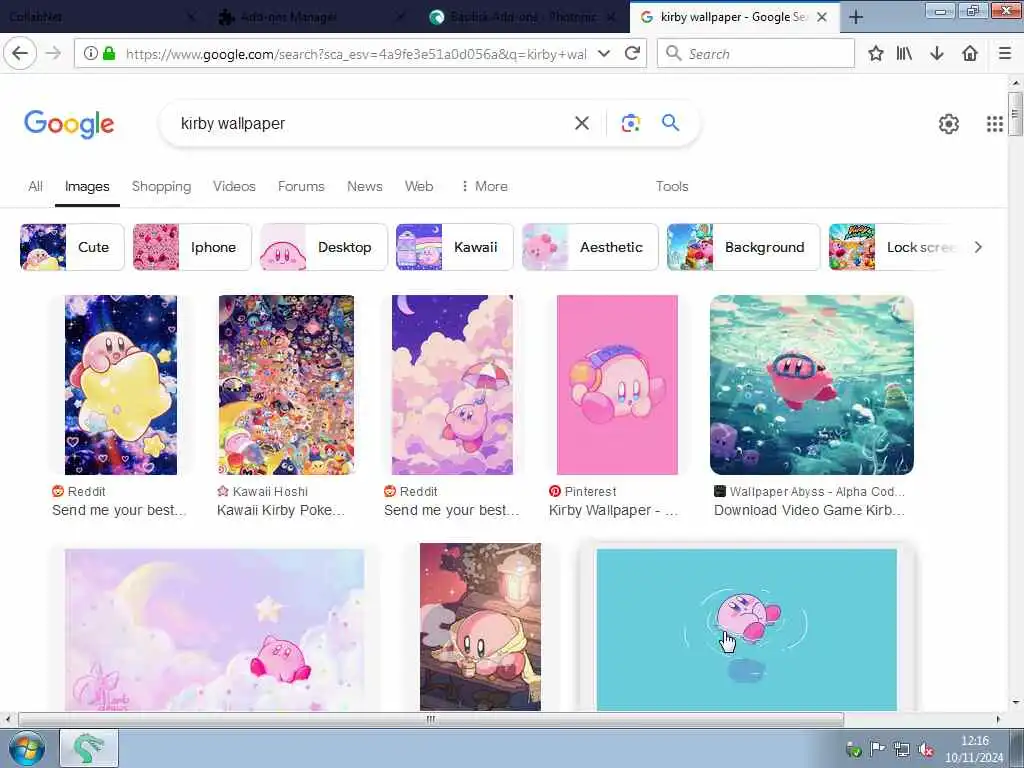Click inside the Google search query field

369,123
